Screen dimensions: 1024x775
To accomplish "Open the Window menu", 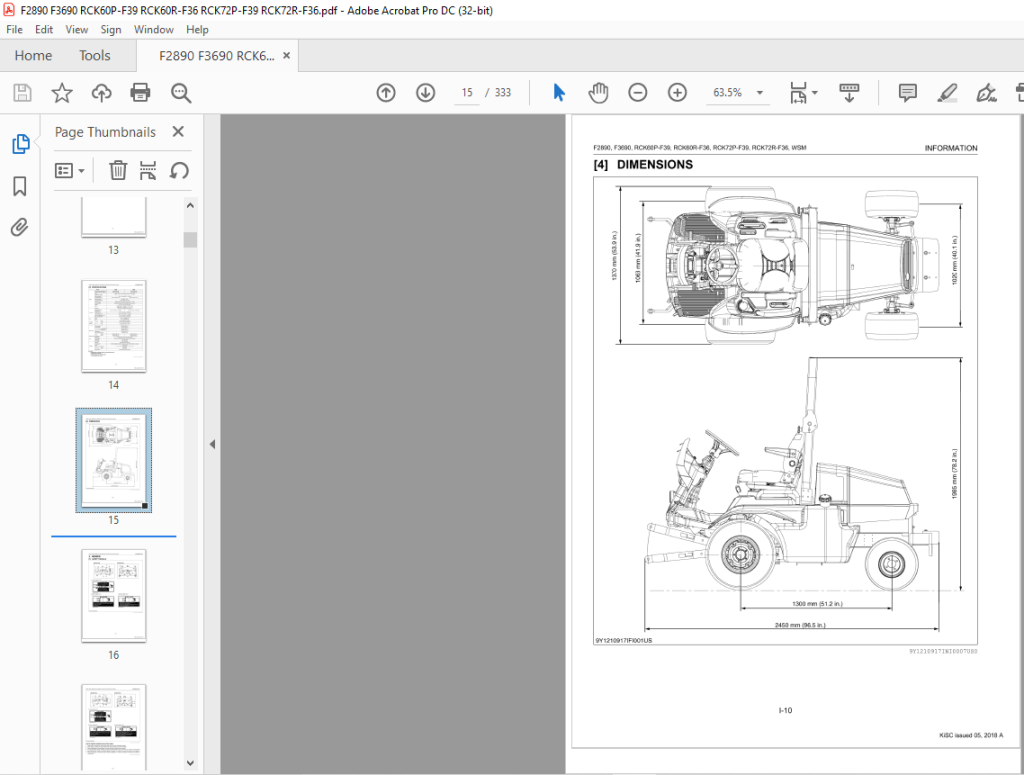I will [153, 29].
